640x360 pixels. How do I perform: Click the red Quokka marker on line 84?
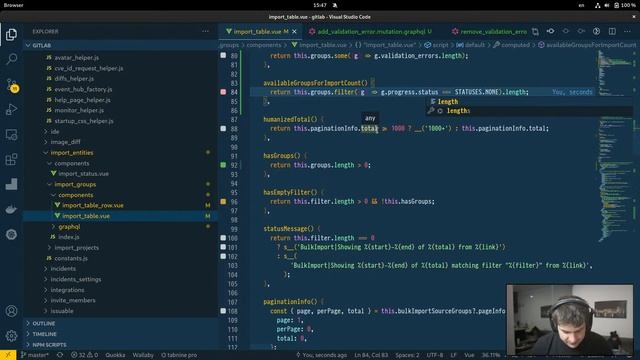tap(223, 92)
